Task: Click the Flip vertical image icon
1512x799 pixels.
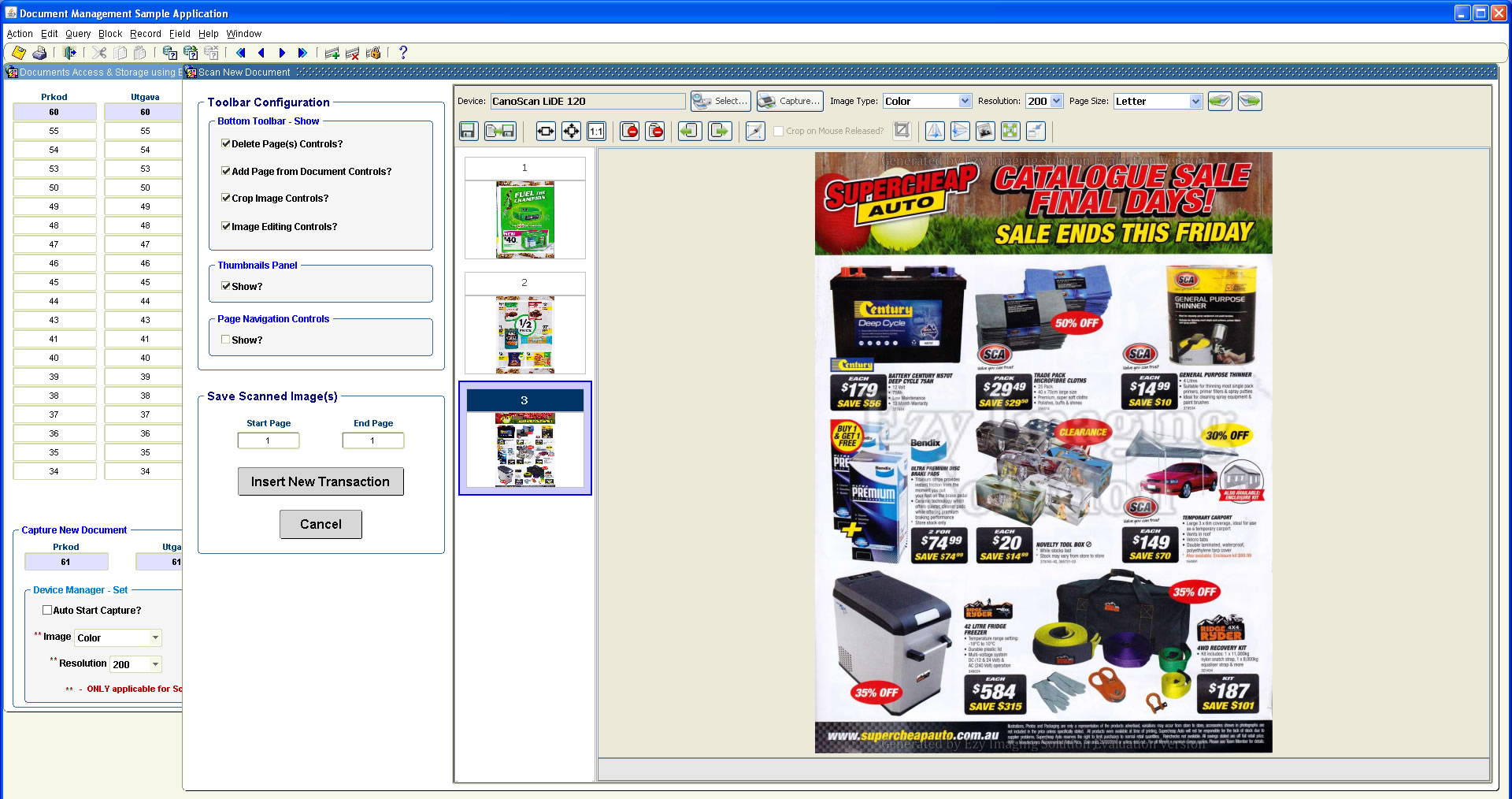Action: click(x=960, y=131)
